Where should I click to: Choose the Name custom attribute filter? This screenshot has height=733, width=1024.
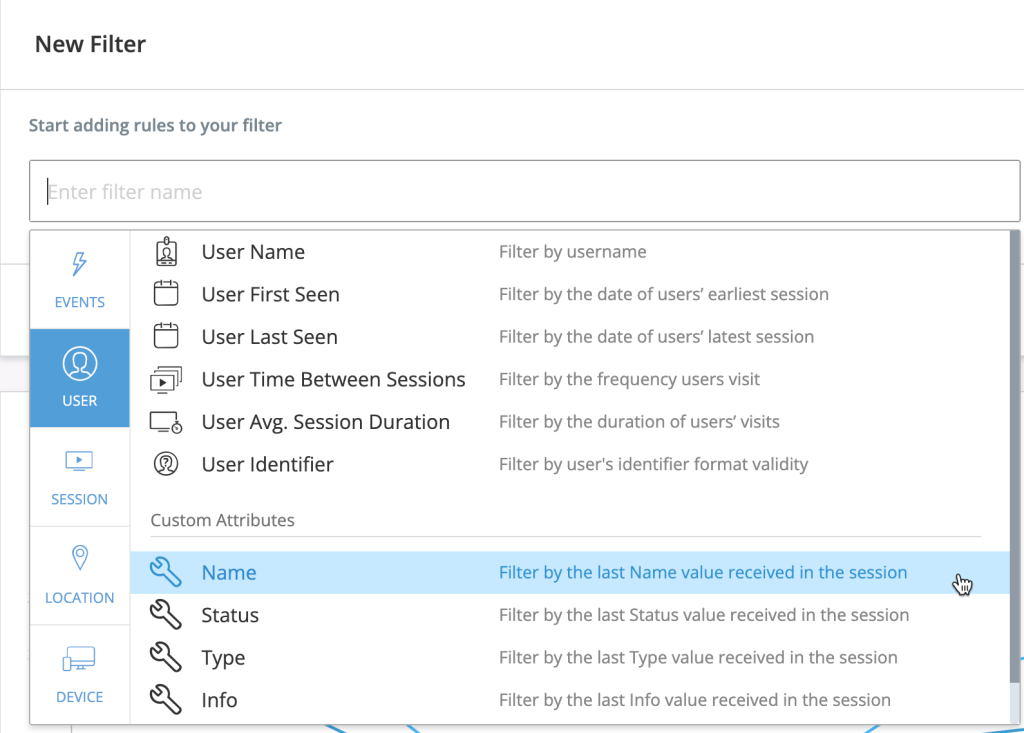pos(229,573)
